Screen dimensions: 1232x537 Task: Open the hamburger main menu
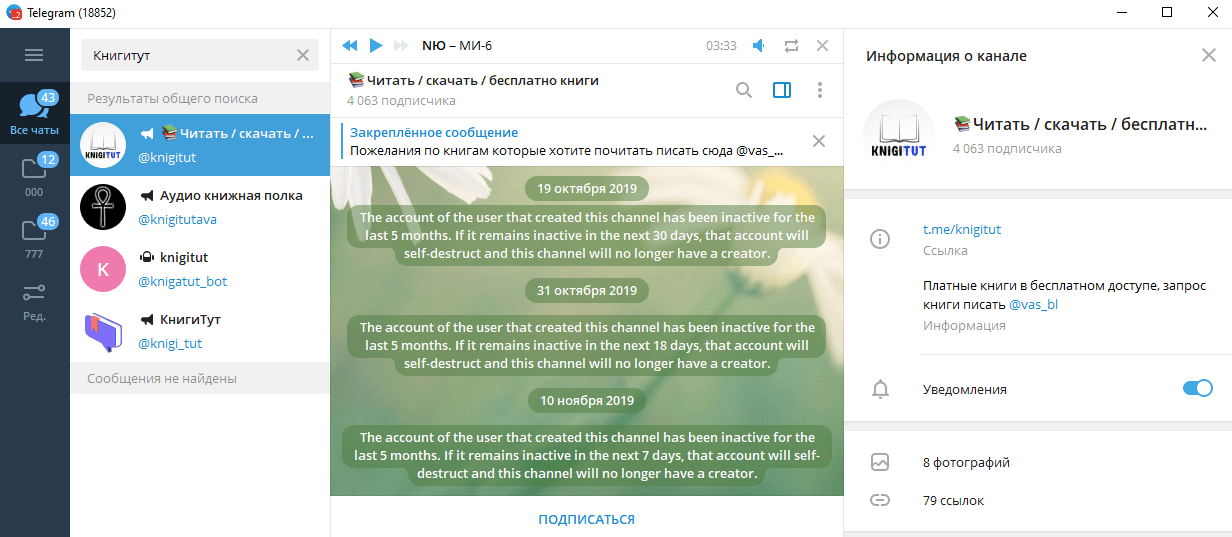(34, 55)
